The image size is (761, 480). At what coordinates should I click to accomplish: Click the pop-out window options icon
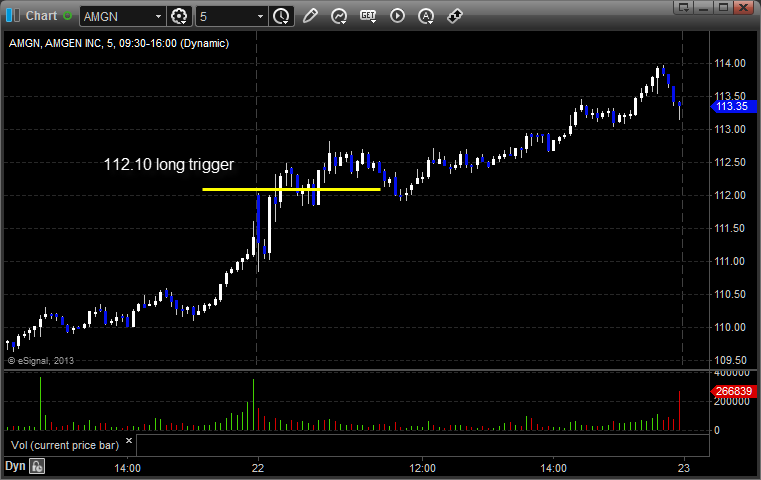683,7
